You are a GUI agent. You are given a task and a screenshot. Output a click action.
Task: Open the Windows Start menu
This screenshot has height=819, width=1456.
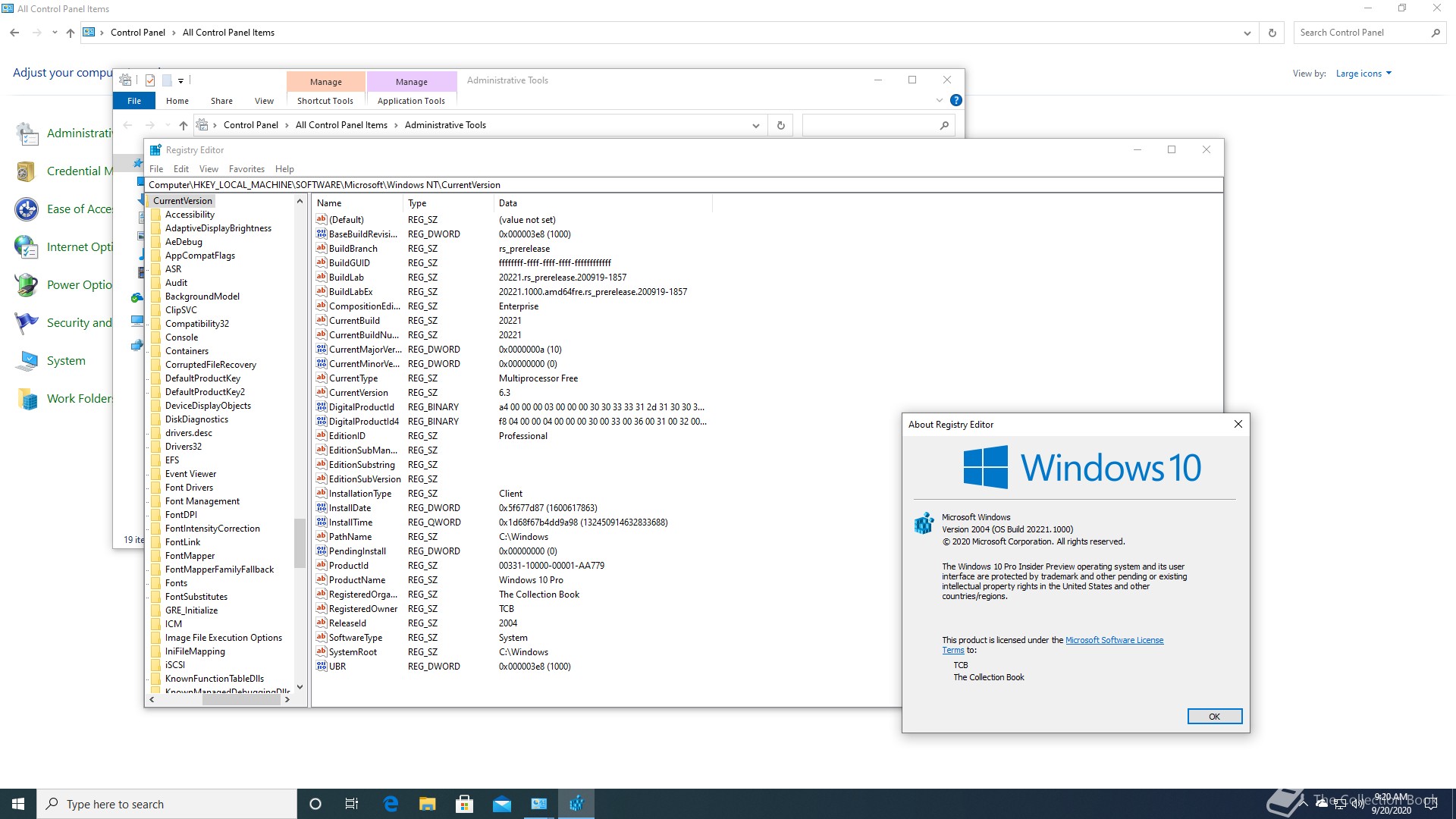pos(18,804)
